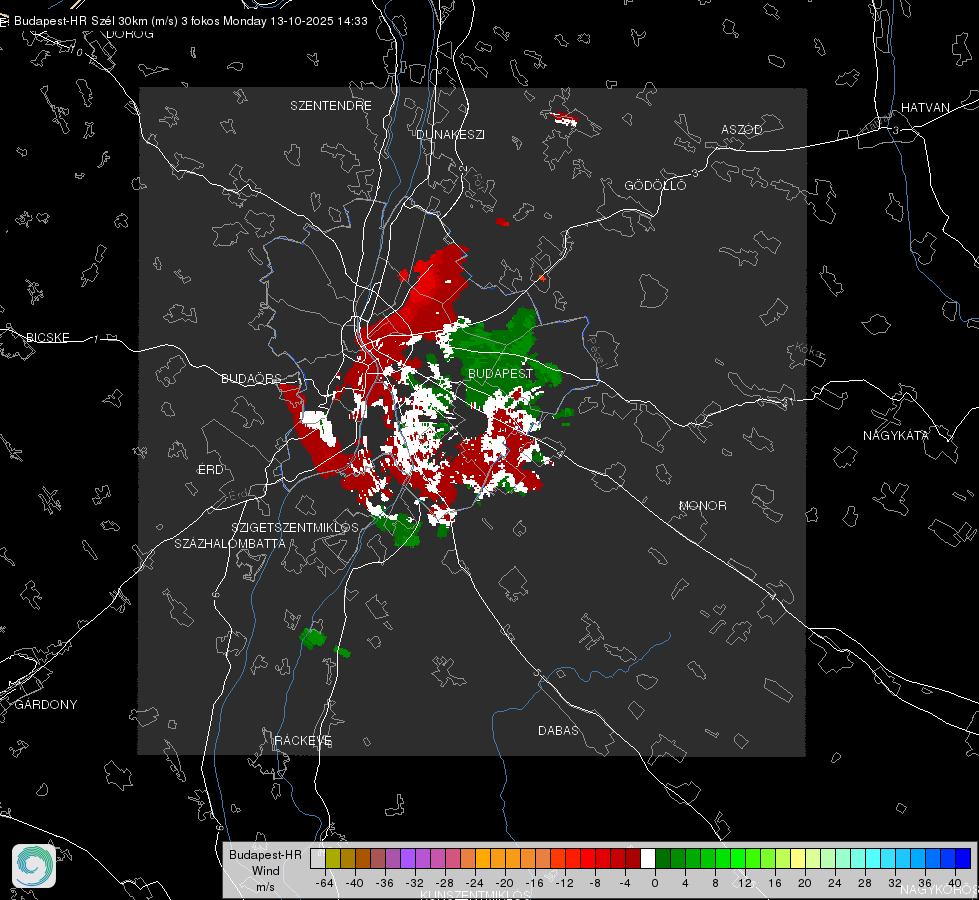This screenshot has height=900, width=979.
Task: Click the Wind label in the legend
Action: pos(265,871)
